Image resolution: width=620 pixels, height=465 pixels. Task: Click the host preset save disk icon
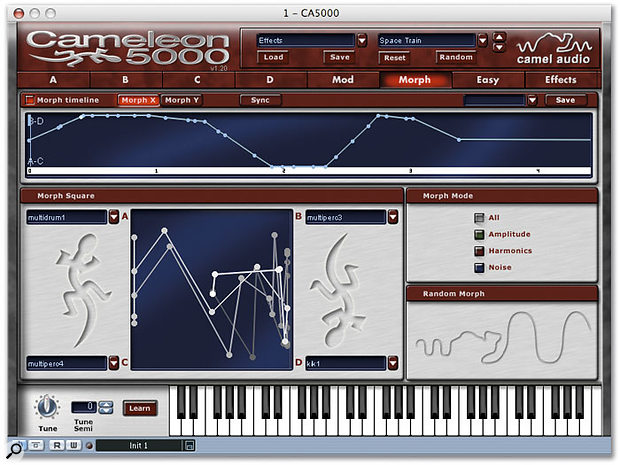[189, 446]
